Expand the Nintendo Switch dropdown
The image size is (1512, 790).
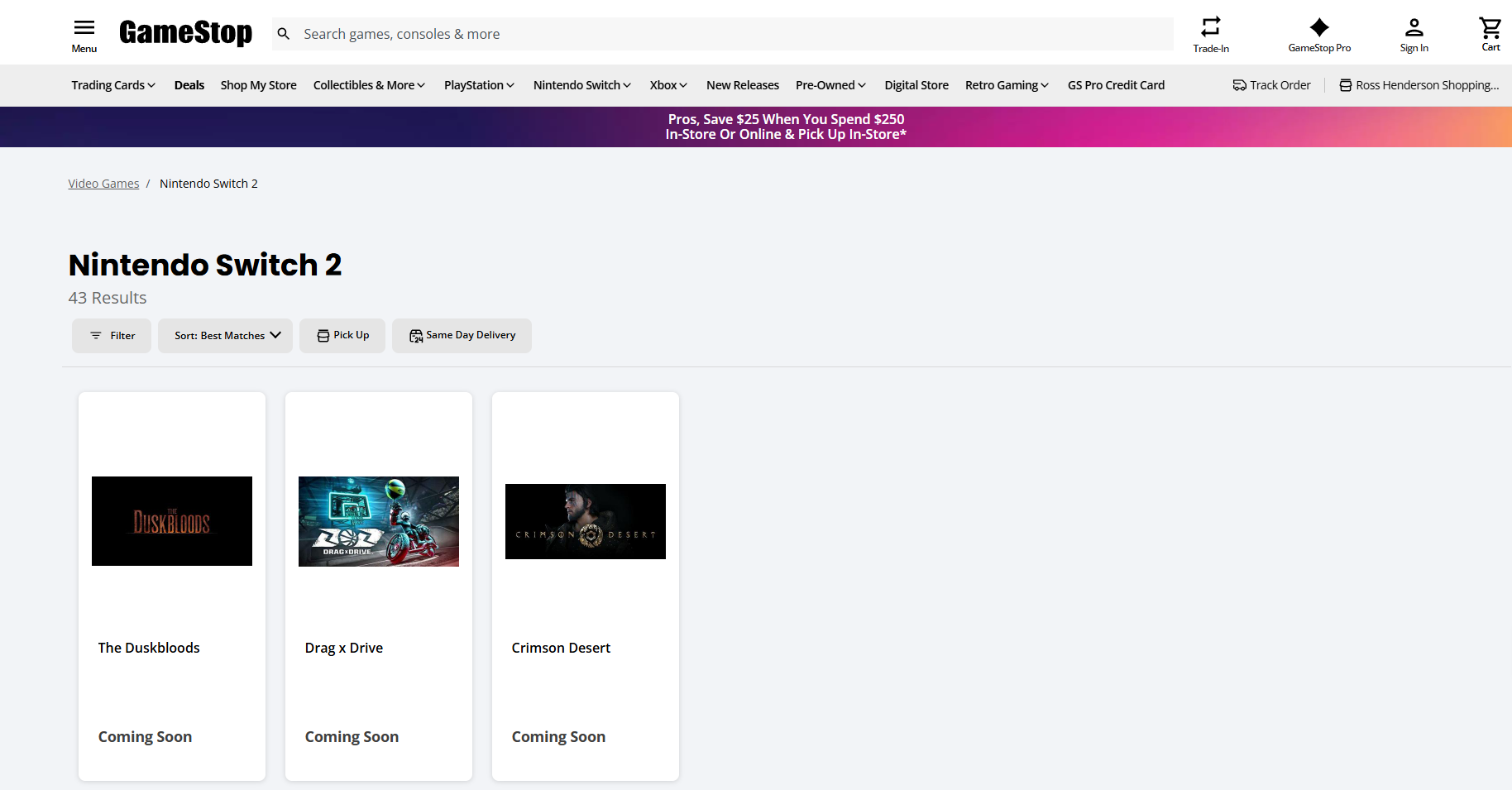click(x=582, y=85)
